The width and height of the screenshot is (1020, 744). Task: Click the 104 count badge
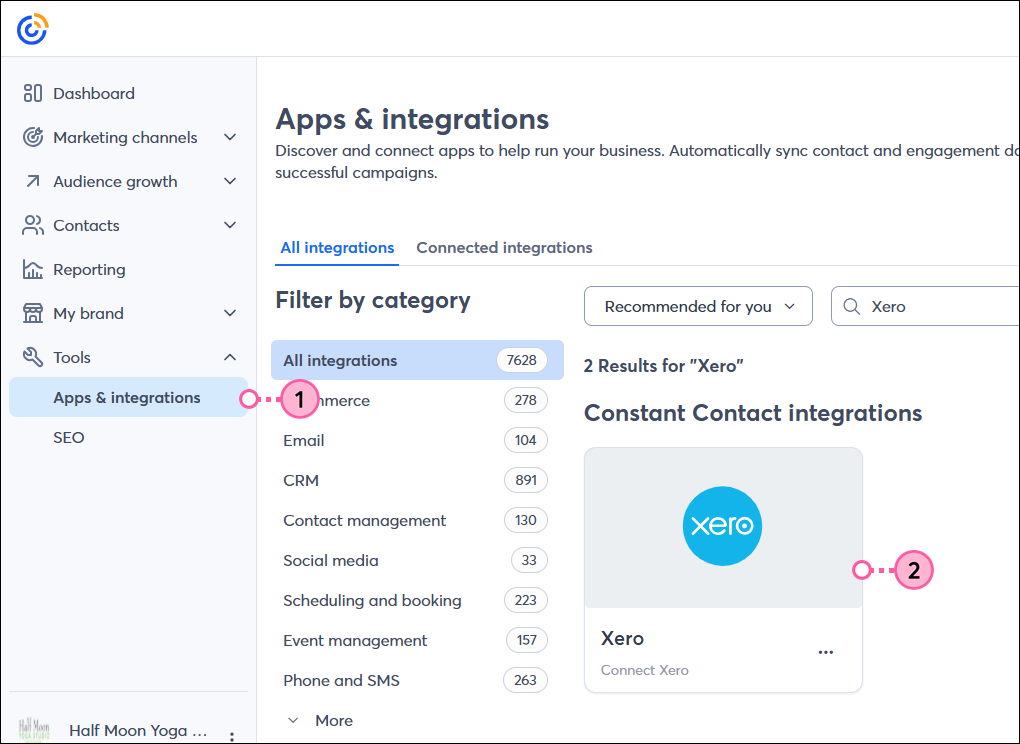click(526, 440)
